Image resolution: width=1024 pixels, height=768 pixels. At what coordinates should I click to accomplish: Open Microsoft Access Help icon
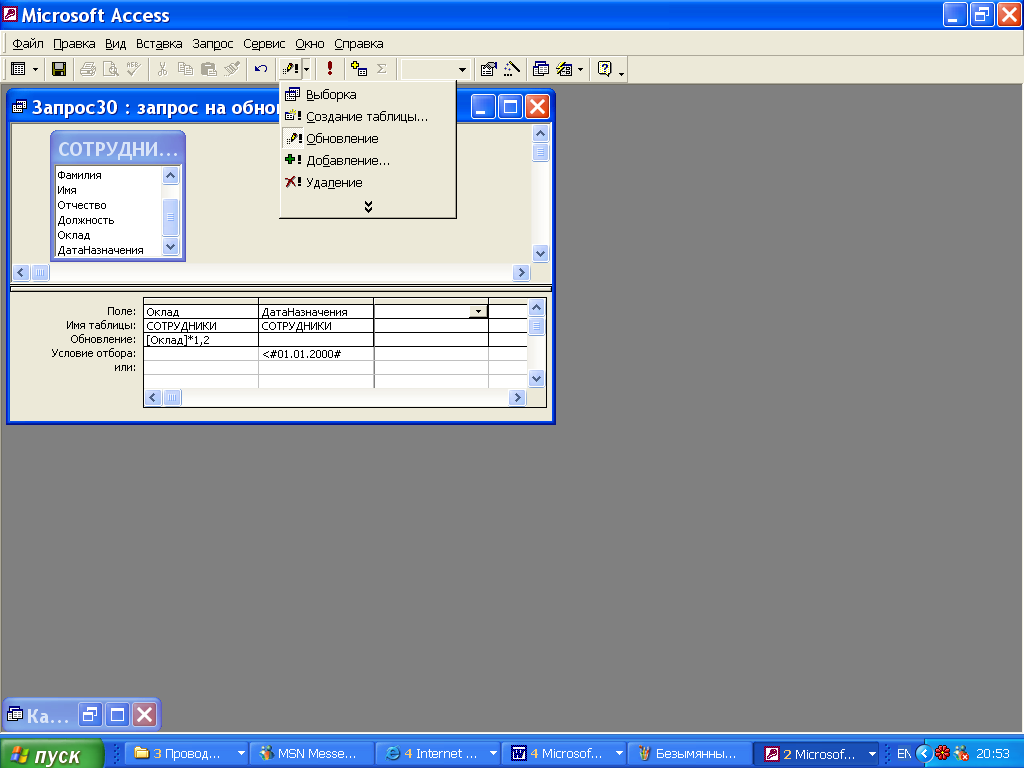(605, 69)
